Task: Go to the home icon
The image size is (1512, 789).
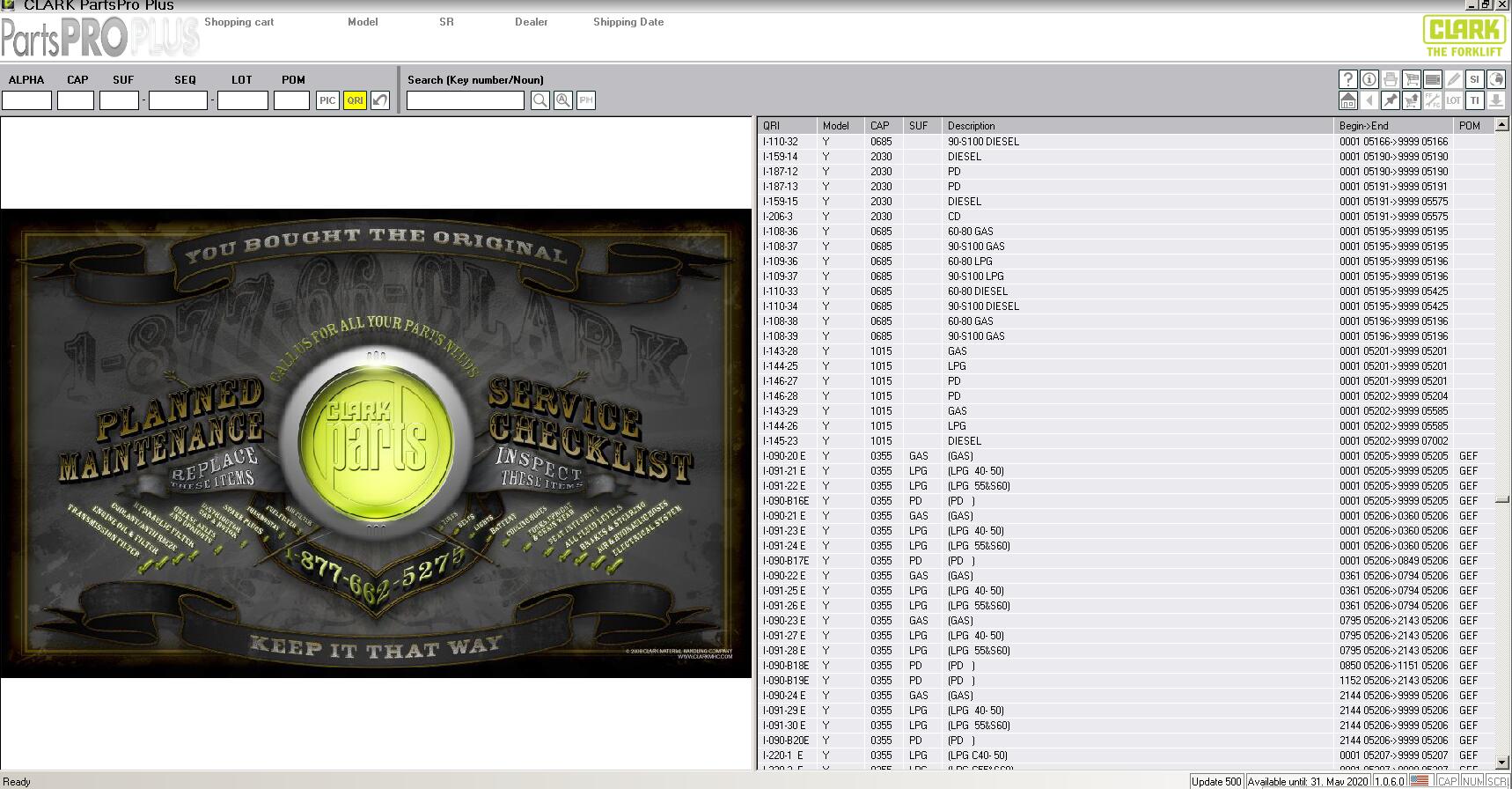Action: [1347, 100]
